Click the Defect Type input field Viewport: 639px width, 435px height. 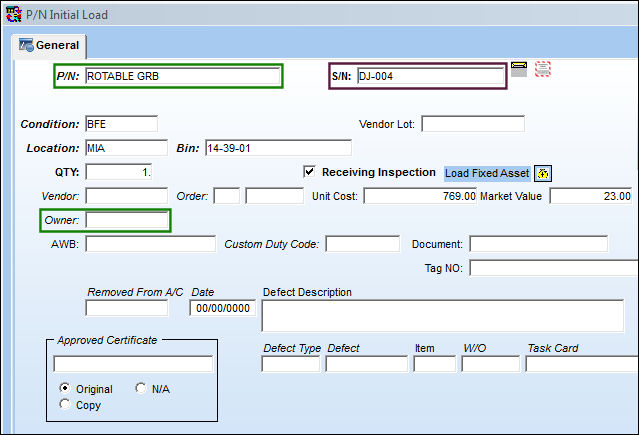(x=291, y=364)
